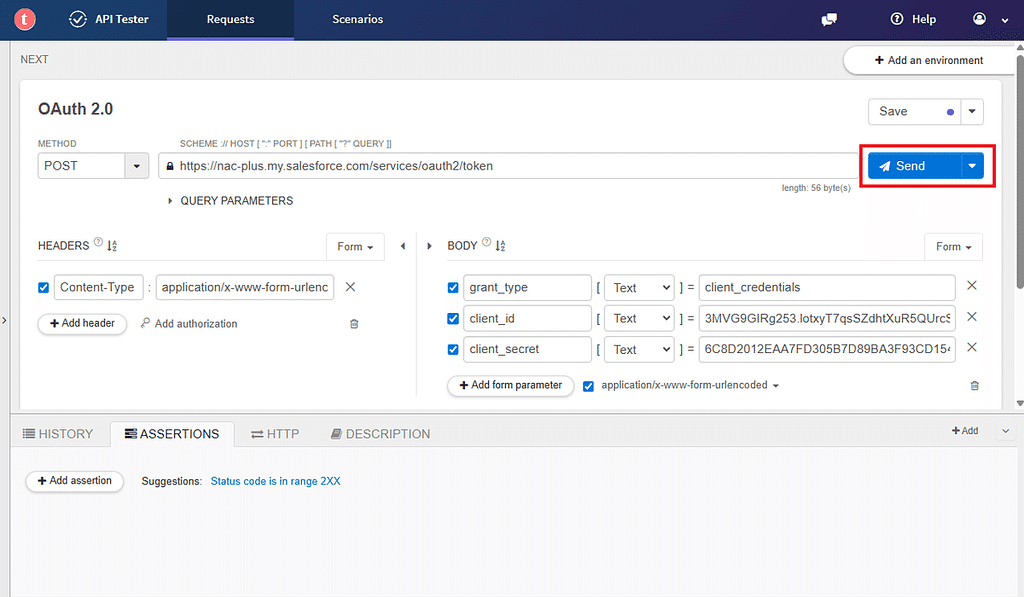The width and height of the screenshot is (1024, 597).
Task: Click the Talend logo icon
Action: tap(25, 19)
